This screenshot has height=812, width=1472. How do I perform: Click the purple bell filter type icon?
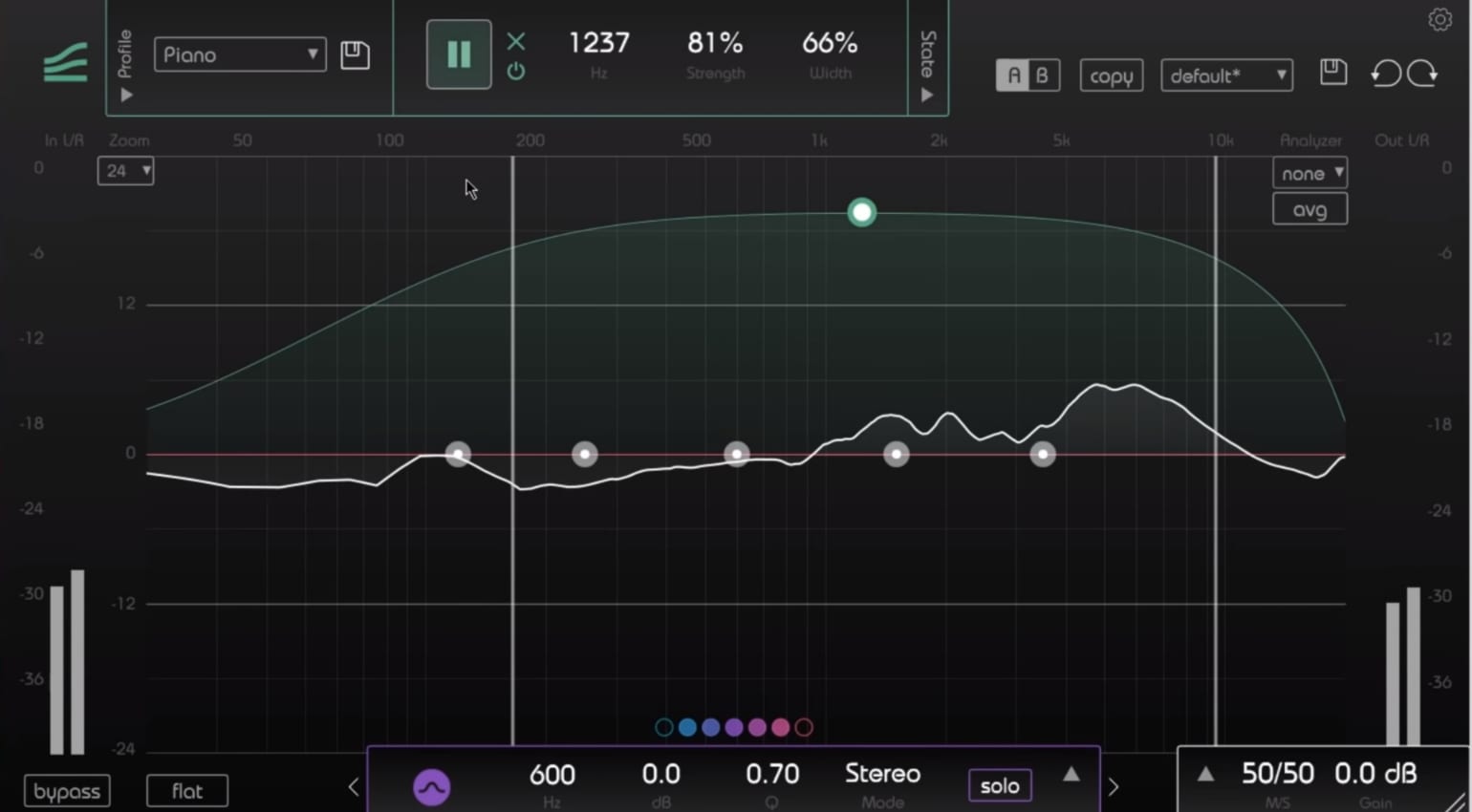click(431, 787)
